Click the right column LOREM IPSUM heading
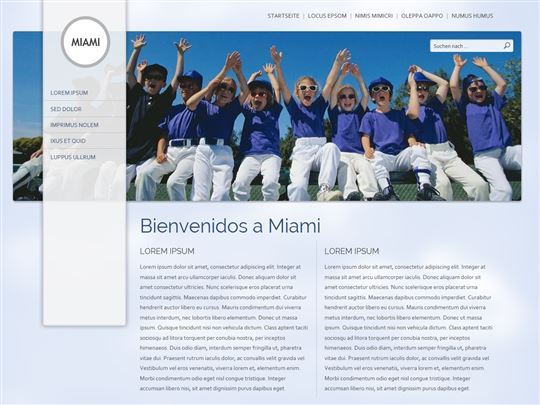The image size is (540, 405). 352,251
